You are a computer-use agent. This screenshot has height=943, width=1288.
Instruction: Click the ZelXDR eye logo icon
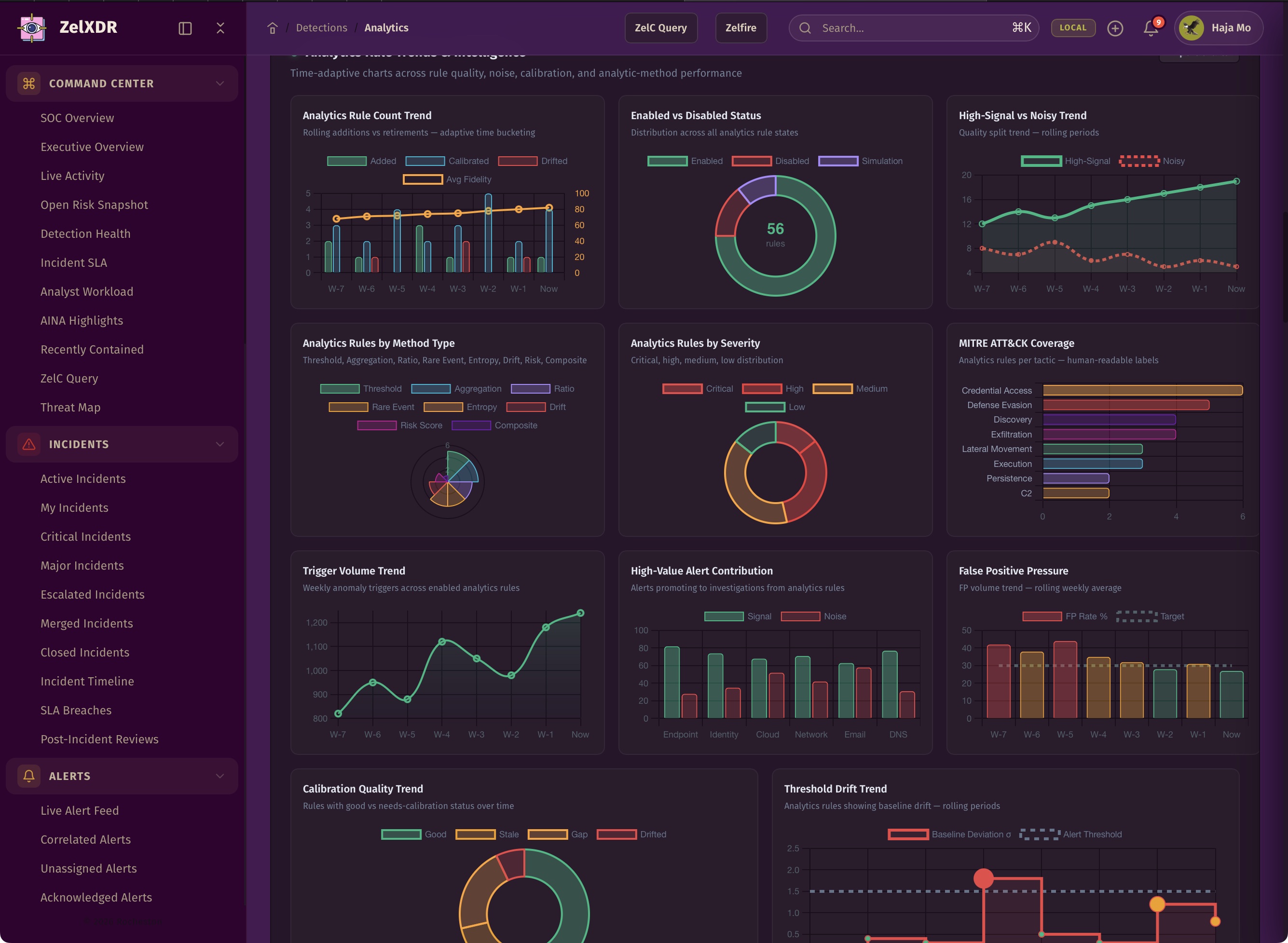click(x=32, y=27)
